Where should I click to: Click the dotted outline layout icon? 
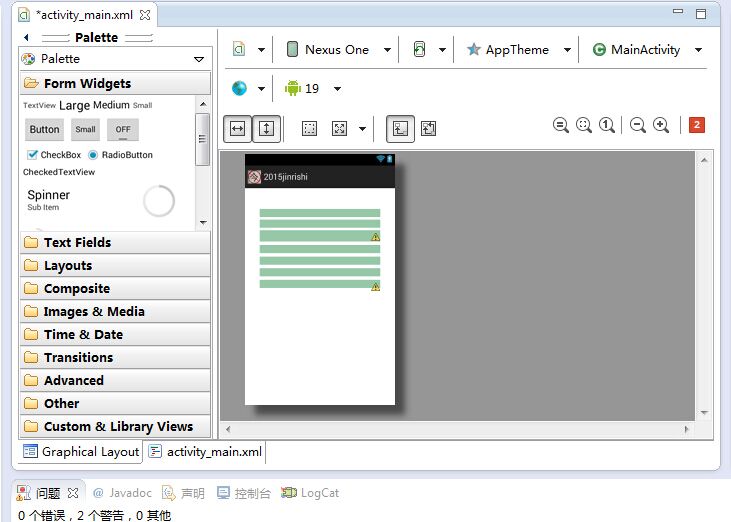tap(310, 128)
